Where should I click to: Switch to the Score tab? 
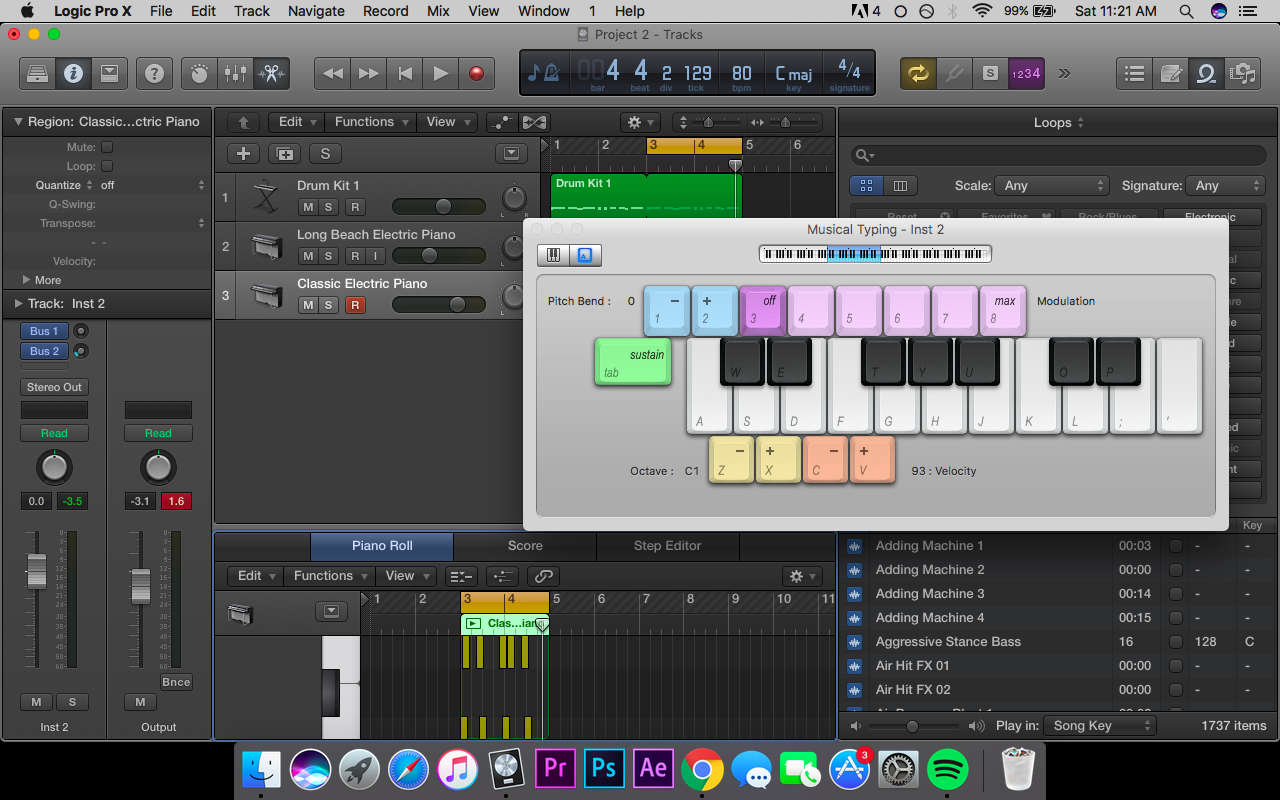[525, 546]
